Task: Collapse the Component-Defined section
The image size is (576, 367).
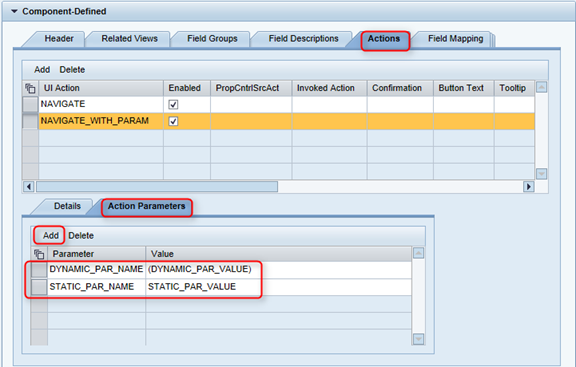Action: point(14,11)
